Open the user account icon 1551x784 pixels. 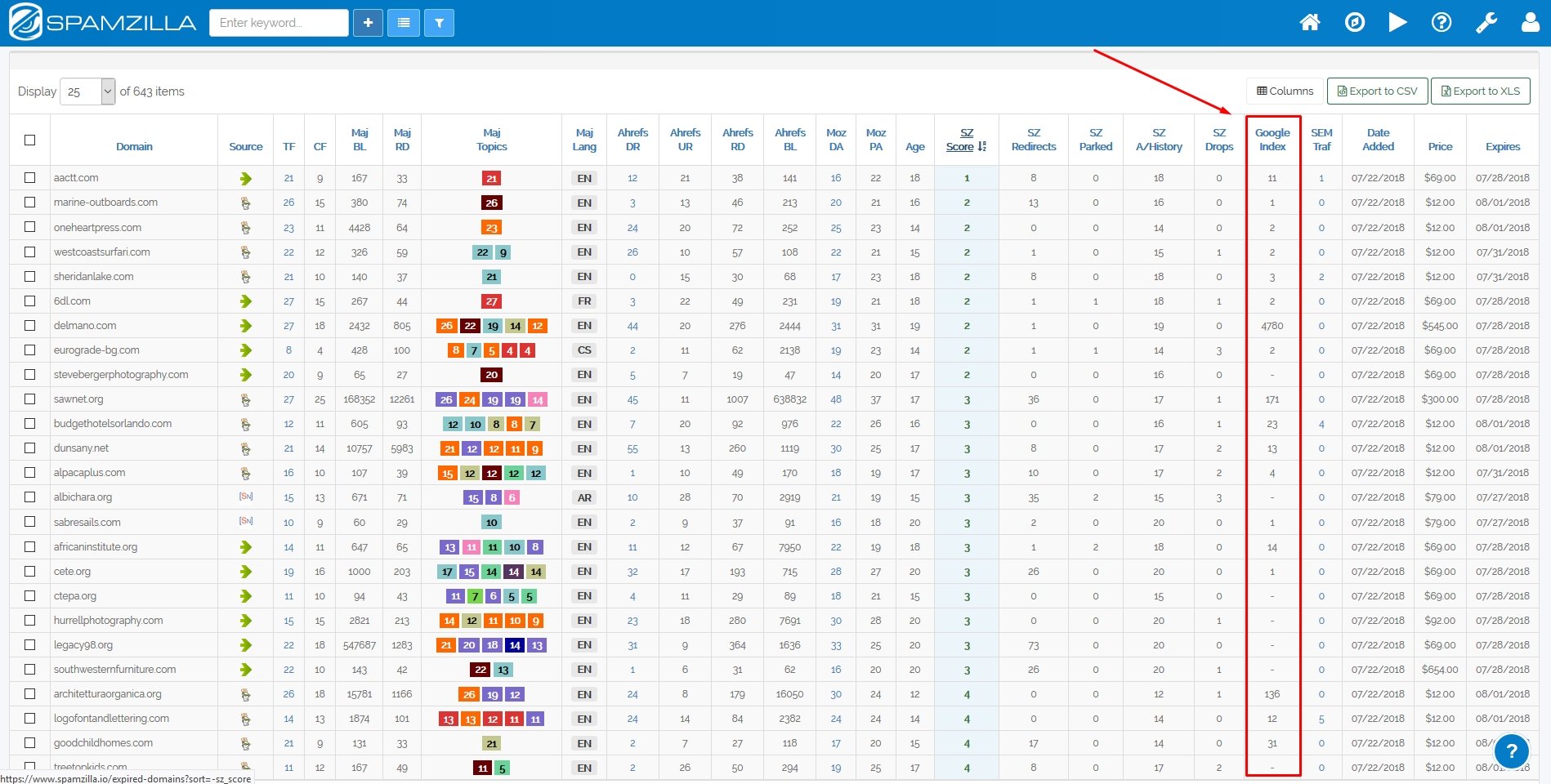click(1531, 22)
